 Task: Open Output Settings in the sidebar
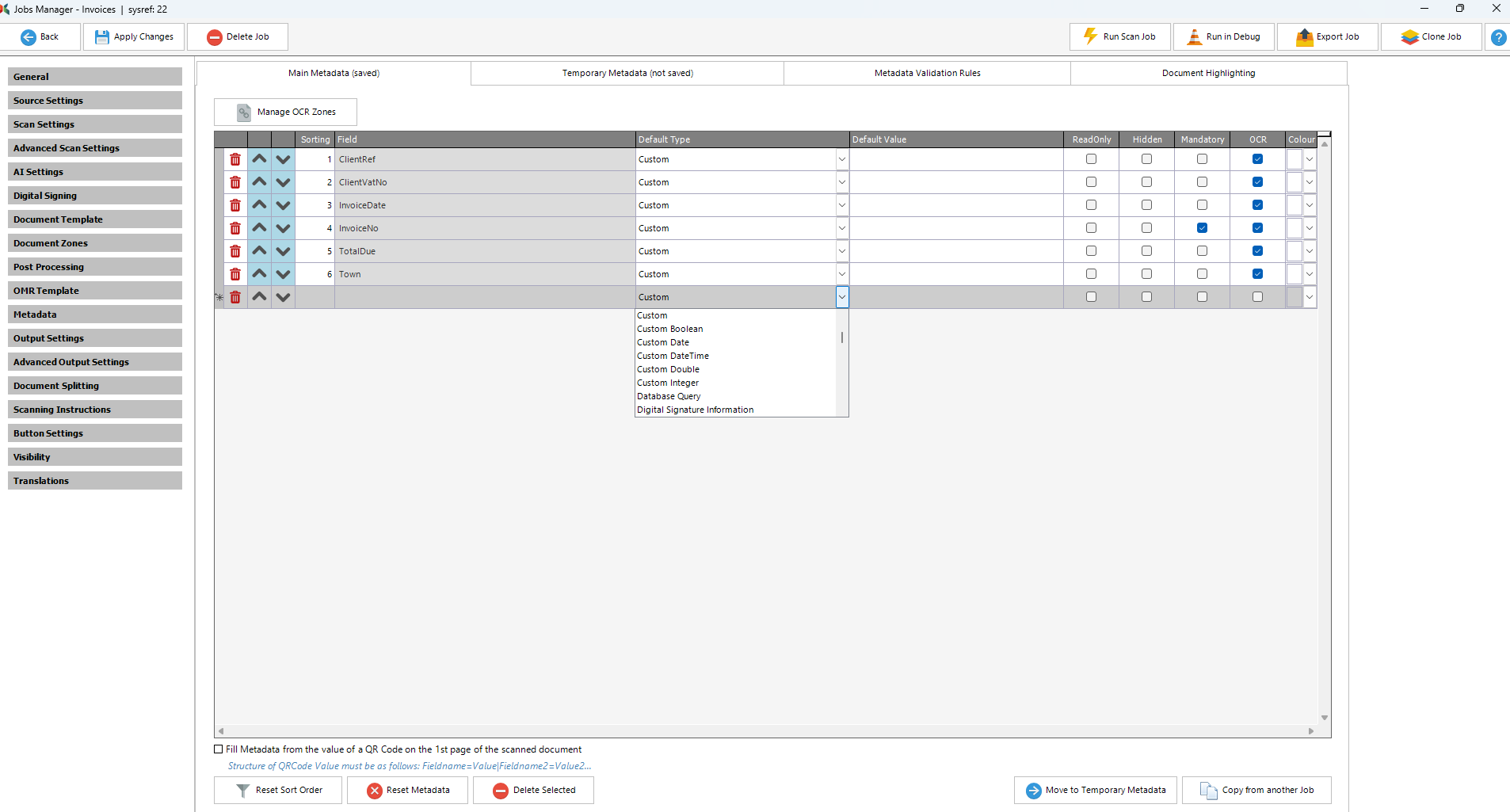click(x=95, y=338)
